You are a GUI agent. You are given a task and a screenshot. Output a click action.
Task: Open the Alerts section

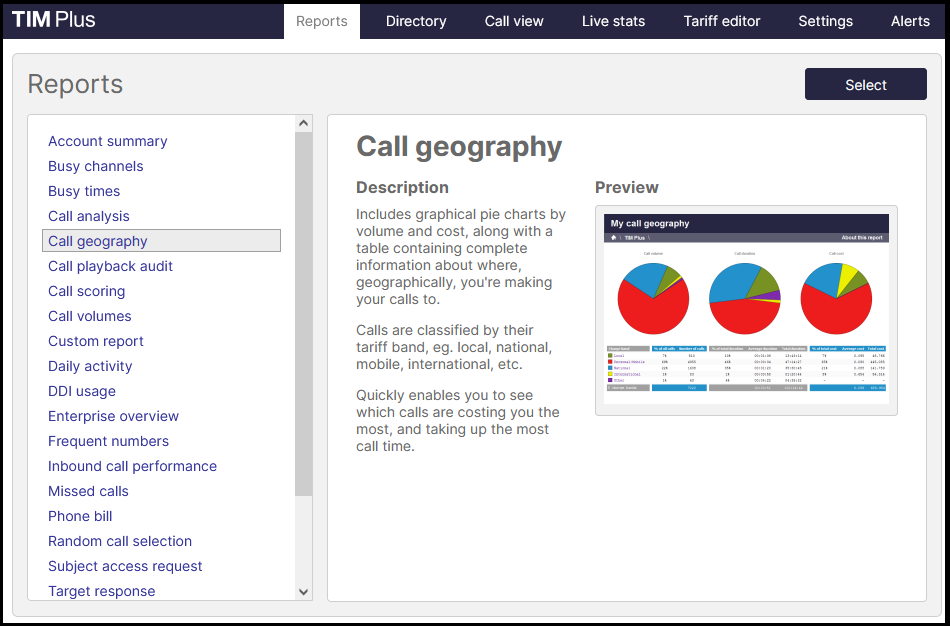[x=909, y=20]
